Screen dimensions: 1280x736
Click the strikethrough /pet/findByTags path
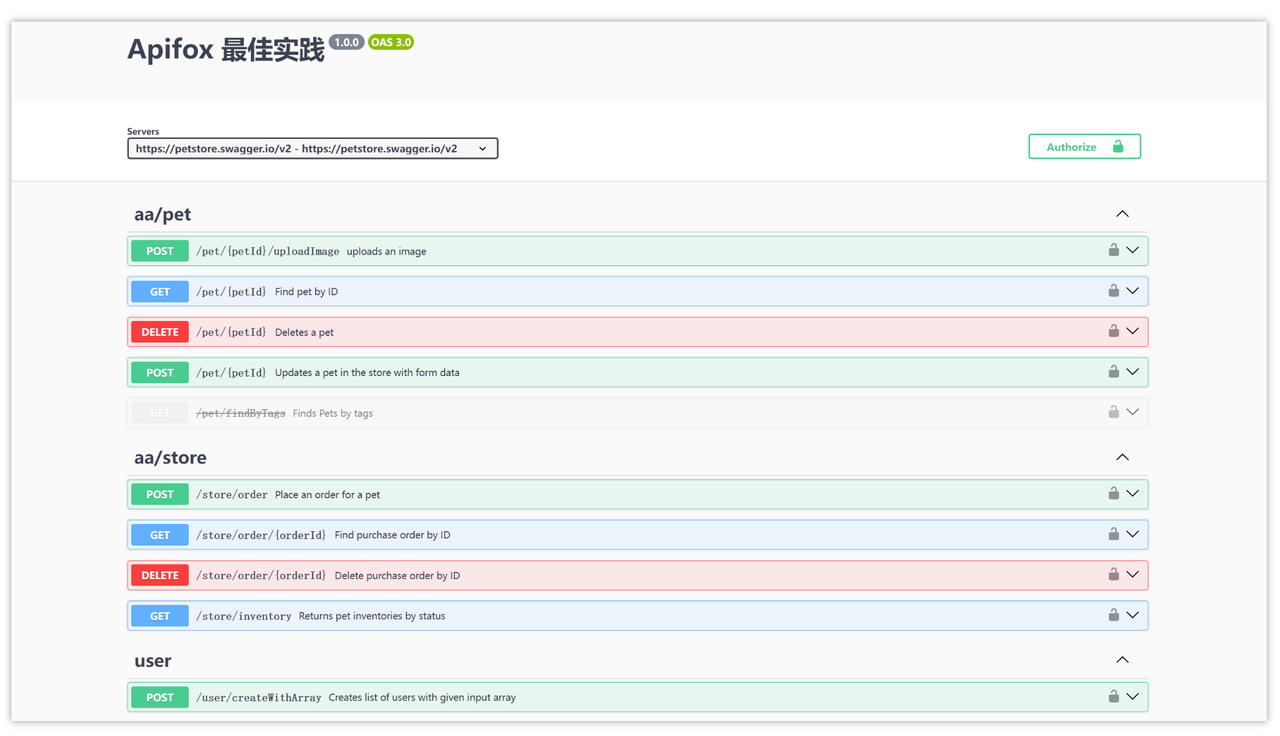point(241,413)
